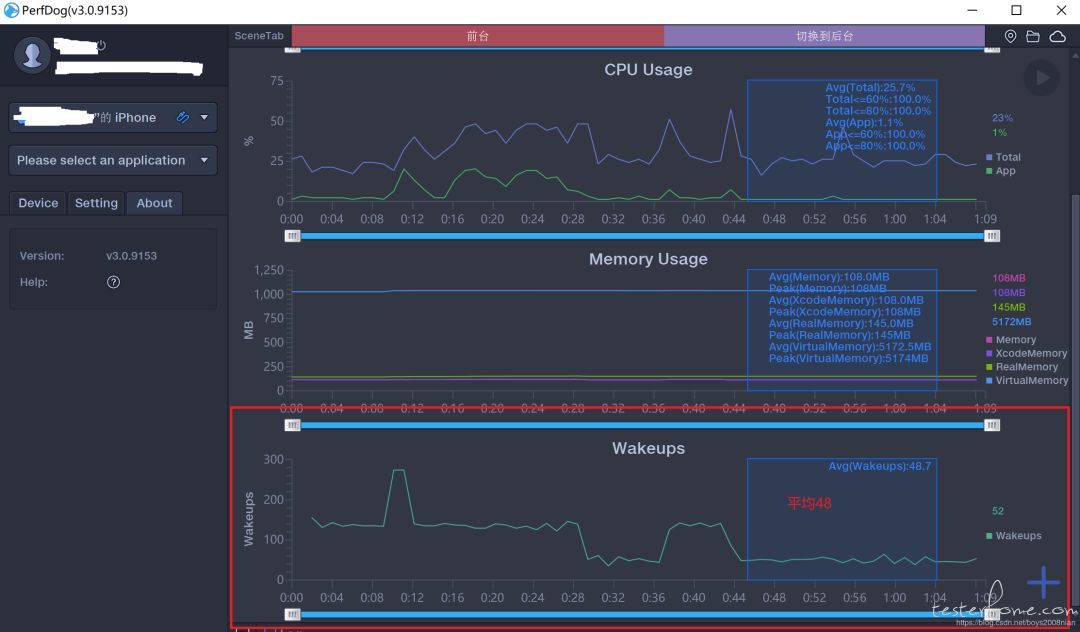Click the location pin icon in top toolbar

1010,36
